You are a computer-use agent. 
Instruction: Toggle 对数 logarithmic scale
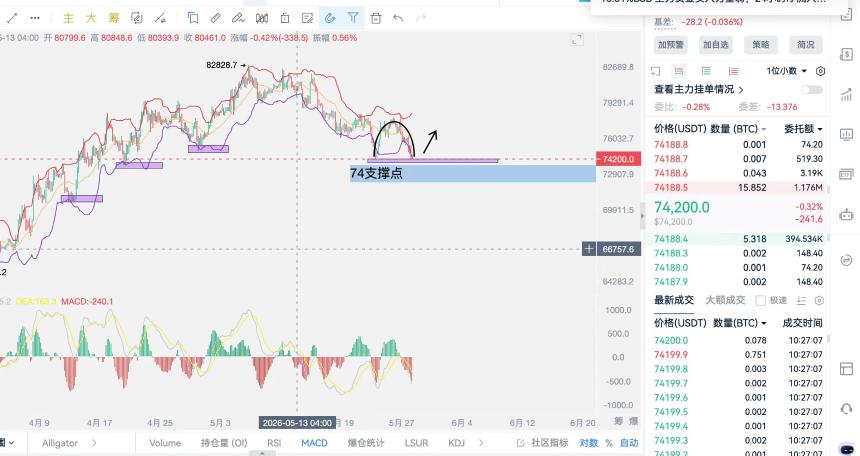(x=589, y=443)
